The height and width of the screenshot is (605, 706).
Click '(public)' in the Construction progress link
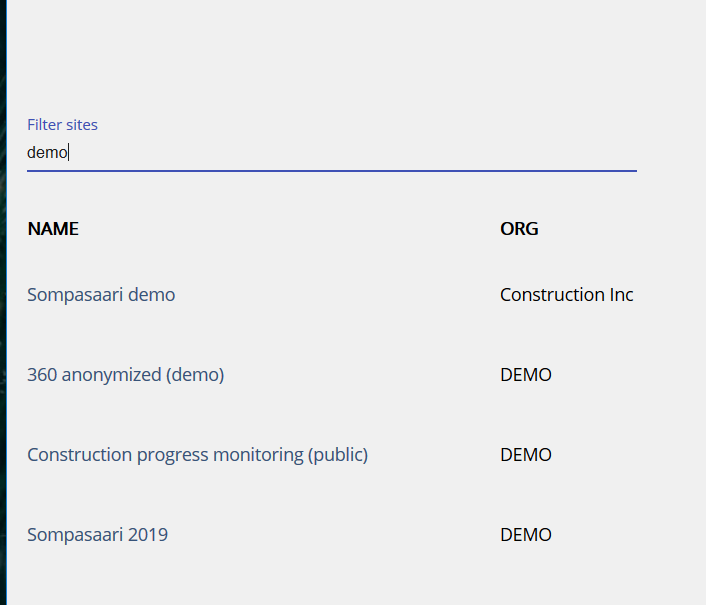click(x=338, y=455)
